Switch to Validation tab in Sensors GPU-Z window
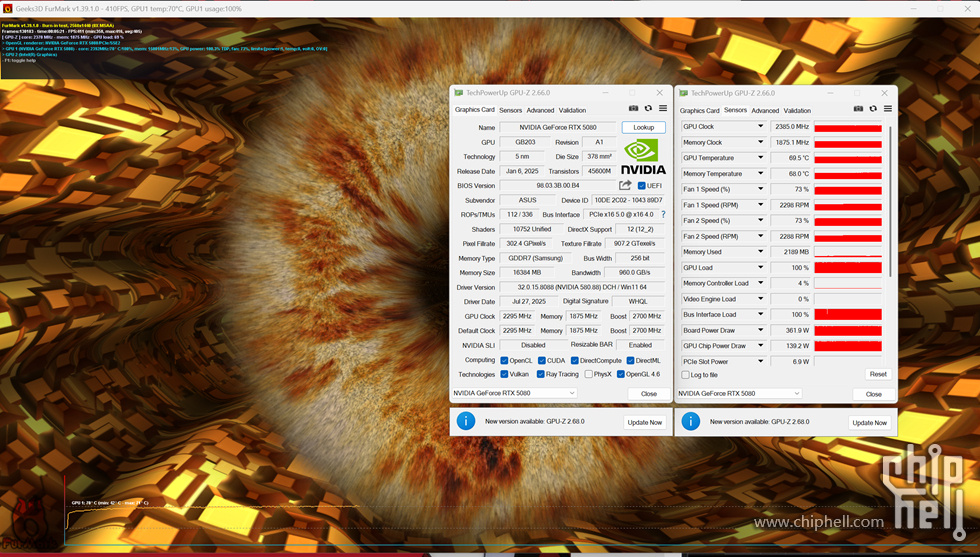Image resolution: width=980 pixels, height=557 pixels. pyautogui.click(x=798, y=111)
